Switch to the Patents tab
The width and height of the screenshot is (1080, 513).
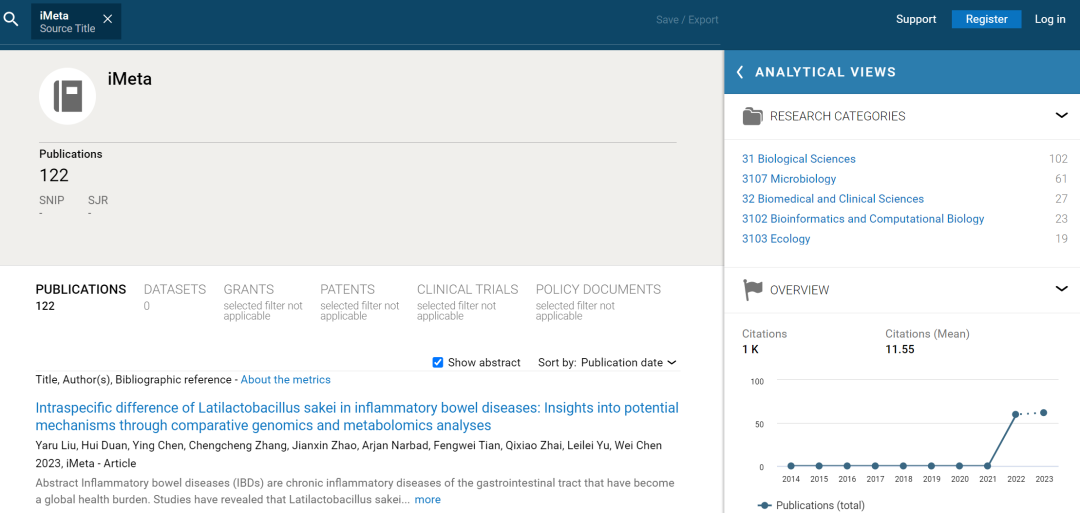(360, 302)
